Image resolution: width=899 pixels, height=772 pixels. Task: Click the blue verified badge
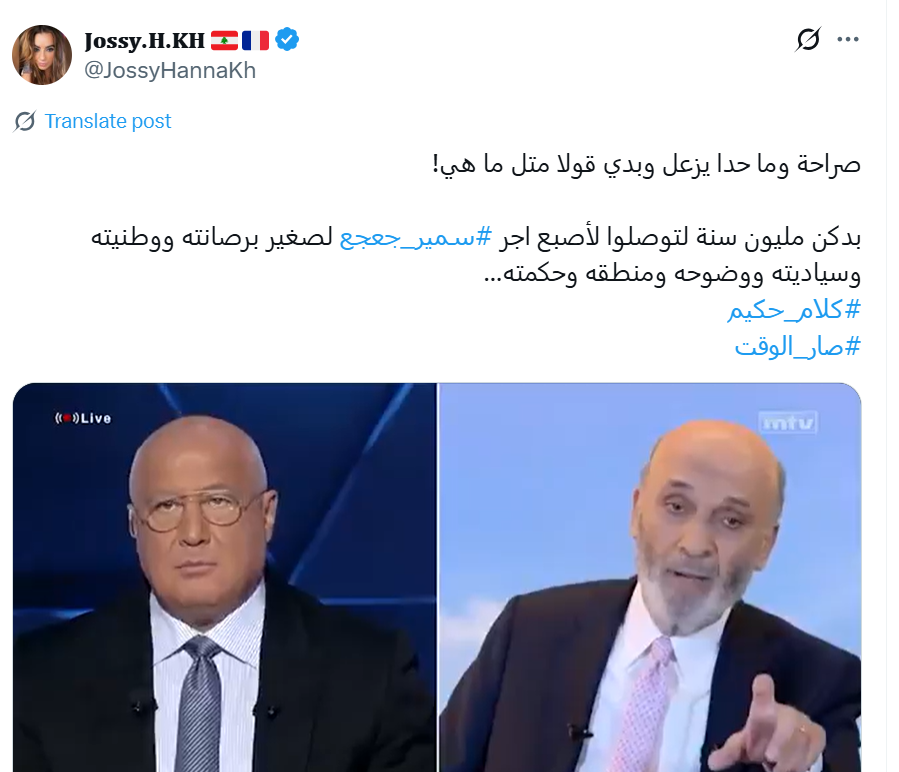tap(287, 40)
